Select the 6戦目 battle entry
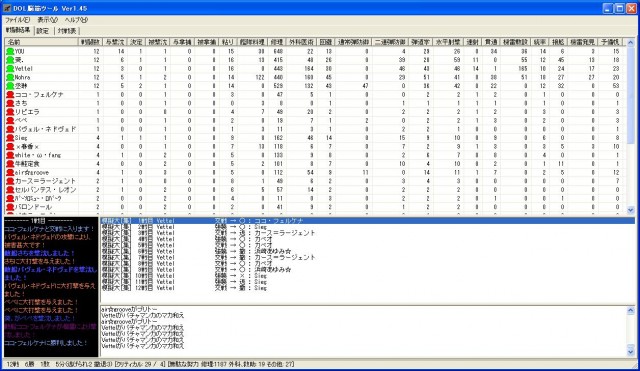640x371 pixels. pyautogui.click(x=368, y=251)
